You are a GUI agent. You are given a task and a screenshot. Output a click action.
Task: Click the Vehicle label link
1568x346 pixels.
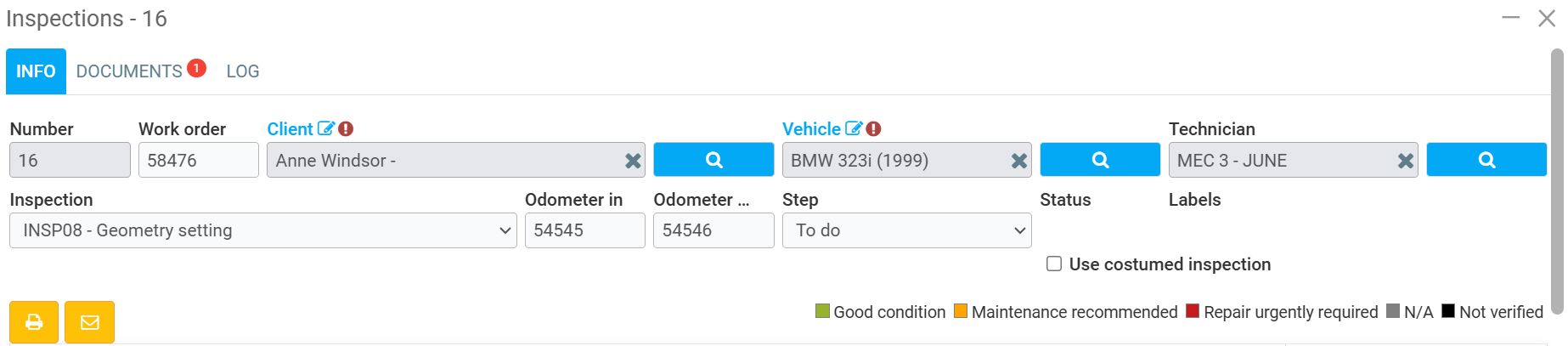coord(811,129)
